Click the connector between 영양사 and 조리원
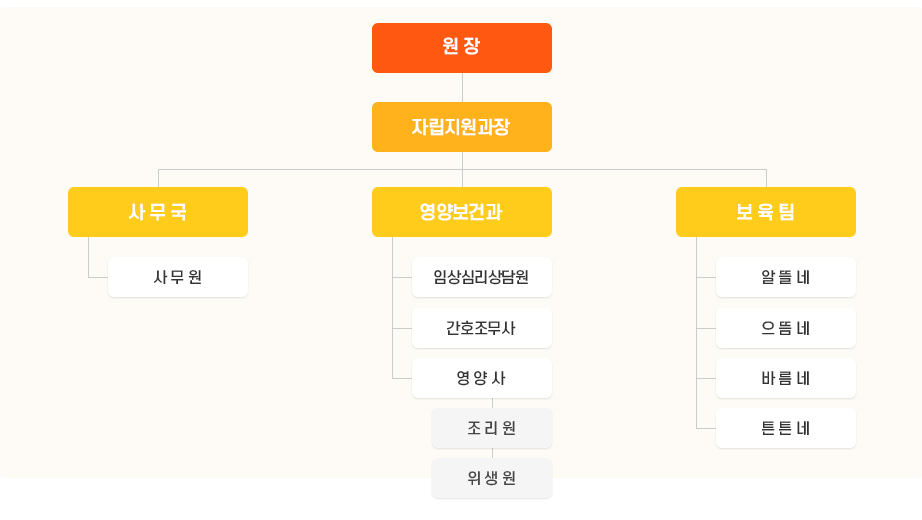 492,404
